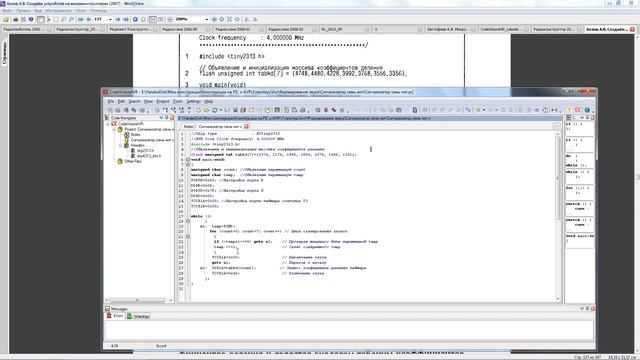Close the Code Navigator panel
Viewport: 640px width, 360px height.
[172, 118]
